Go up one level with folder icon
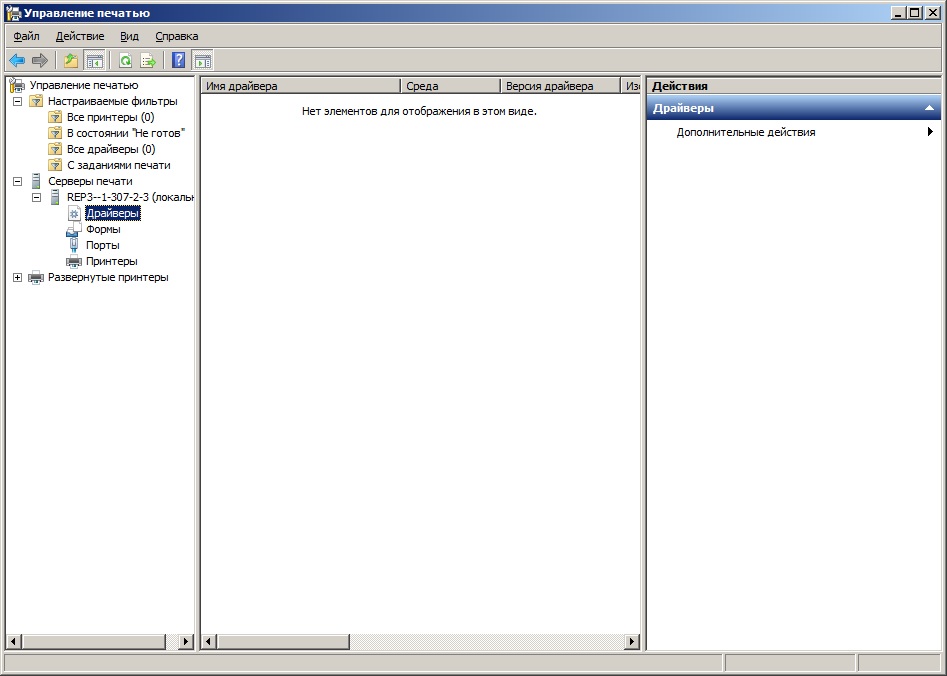 71,60
